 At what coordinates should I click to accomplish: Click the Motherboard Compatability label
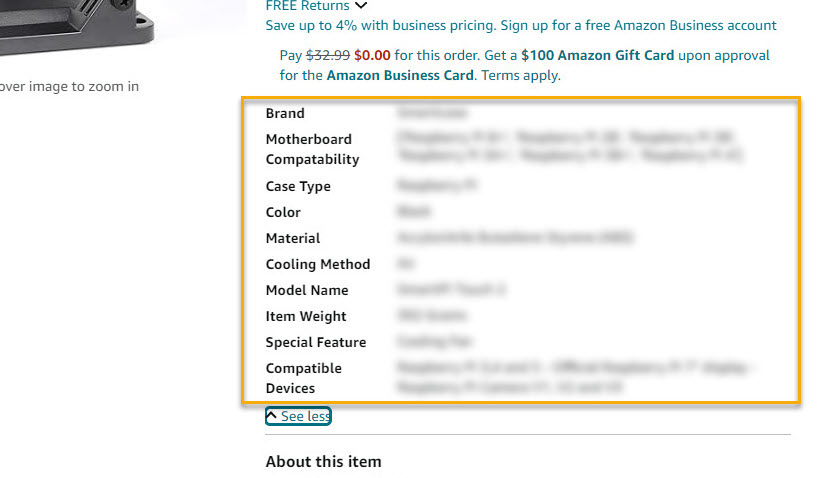click(312, 149)
